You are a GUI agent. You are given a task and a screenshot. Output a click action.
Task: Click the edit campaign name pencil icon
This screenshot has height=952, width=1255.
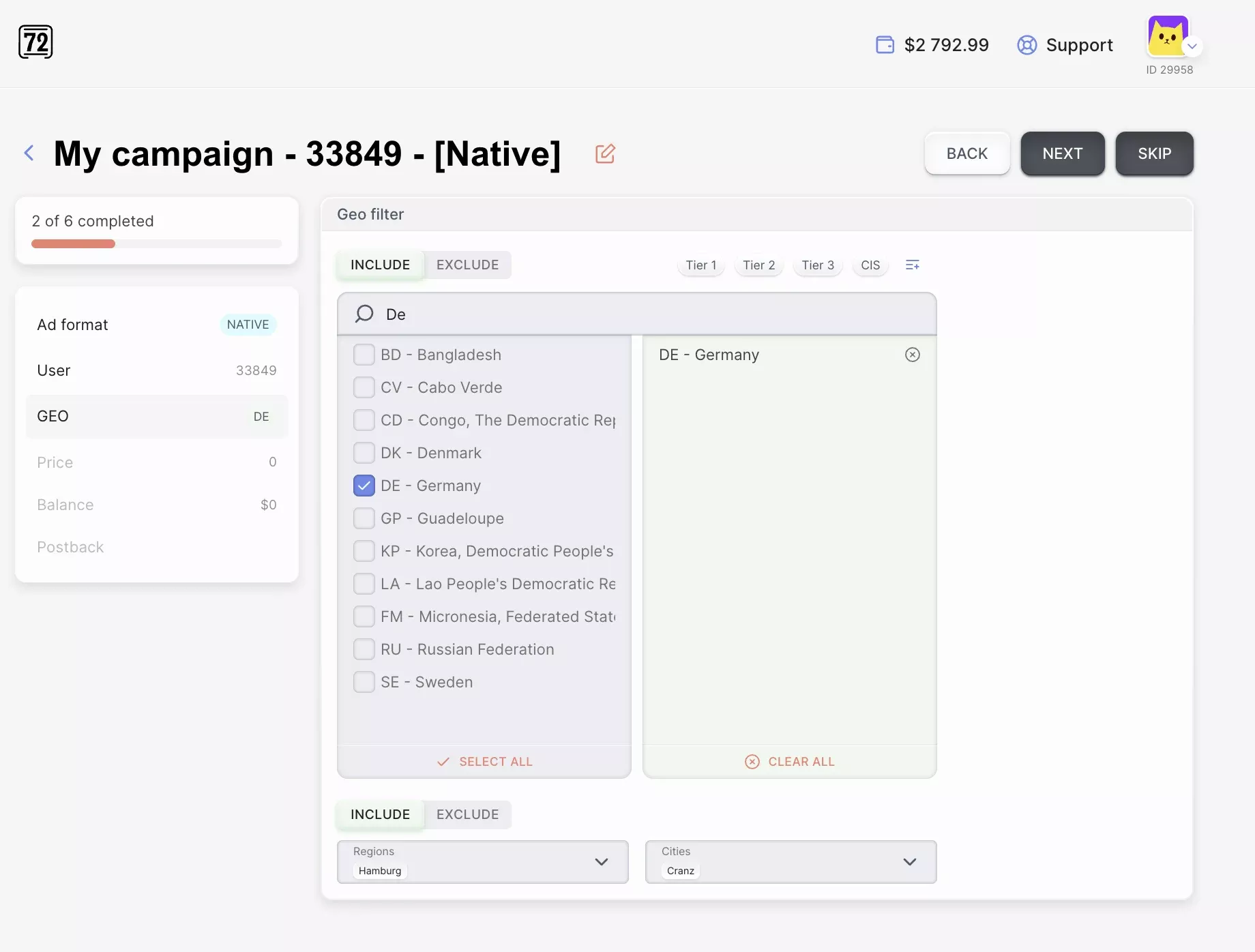click(x=605, y=153)
